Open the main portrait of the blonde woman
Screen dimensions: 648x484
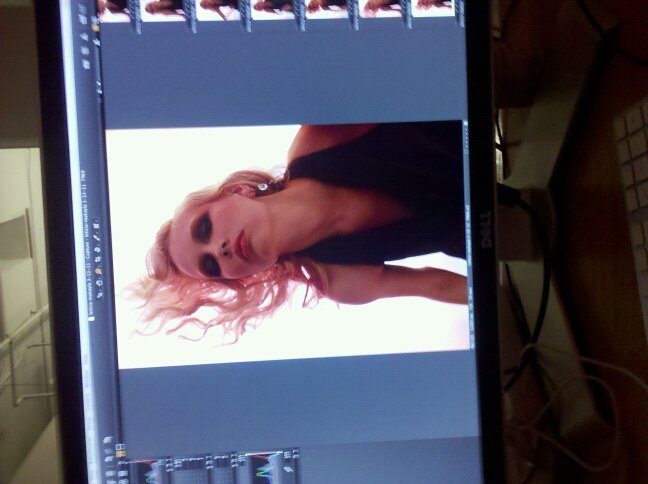tap(288, 244)
